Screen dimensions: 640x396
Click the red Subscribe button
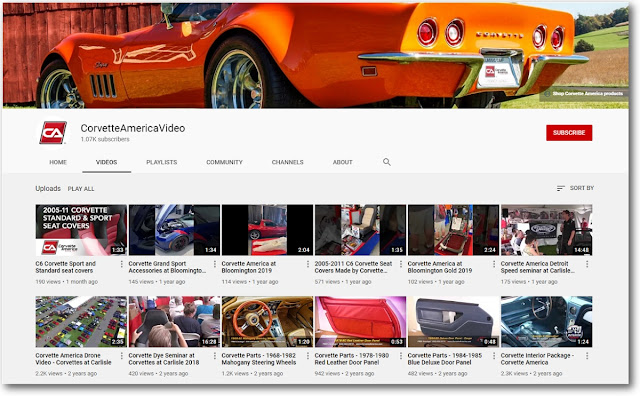pos(569,133)
